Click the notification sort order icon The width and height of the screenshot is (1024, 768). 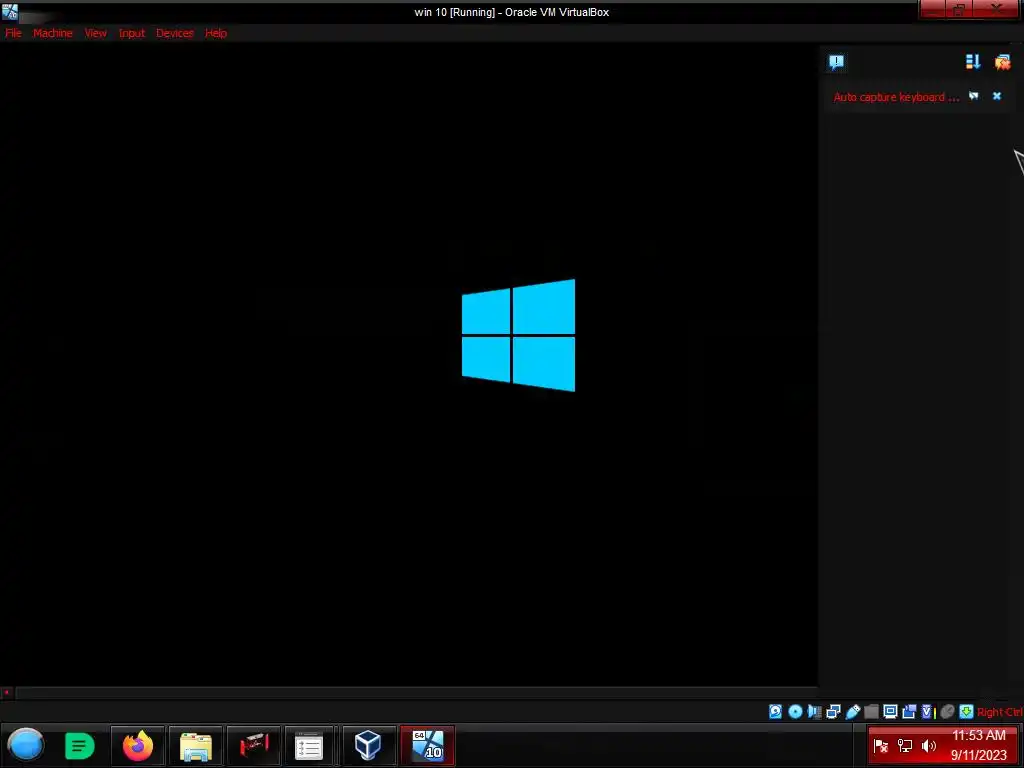pos(973,61)
